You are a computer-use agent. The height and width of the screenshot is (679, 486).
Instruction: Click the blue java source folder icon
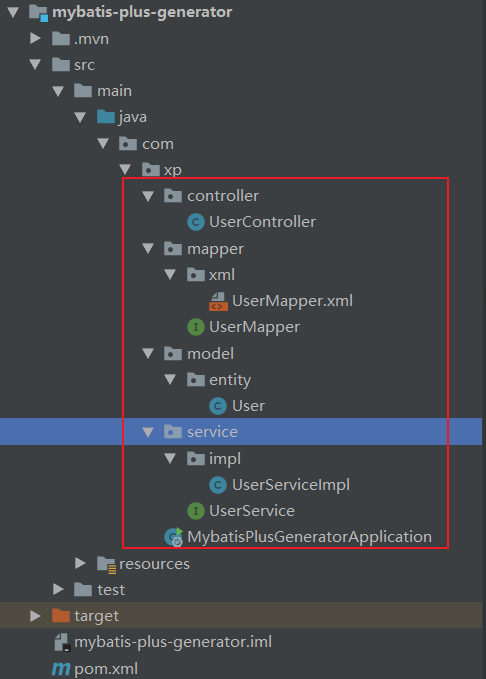tap(106, 117)
